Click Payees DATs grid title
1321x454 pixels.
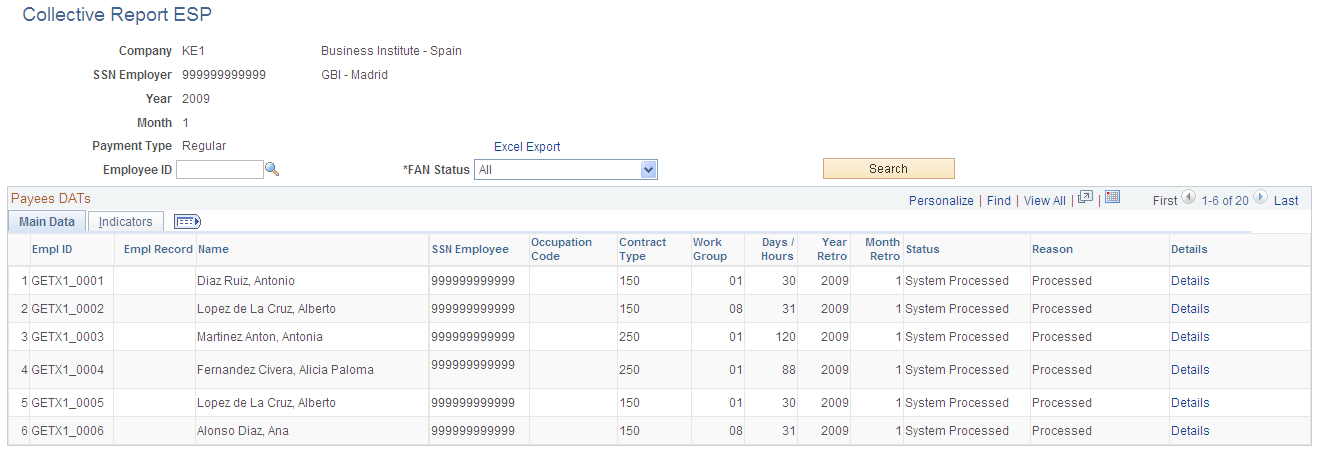coord(51,199)
